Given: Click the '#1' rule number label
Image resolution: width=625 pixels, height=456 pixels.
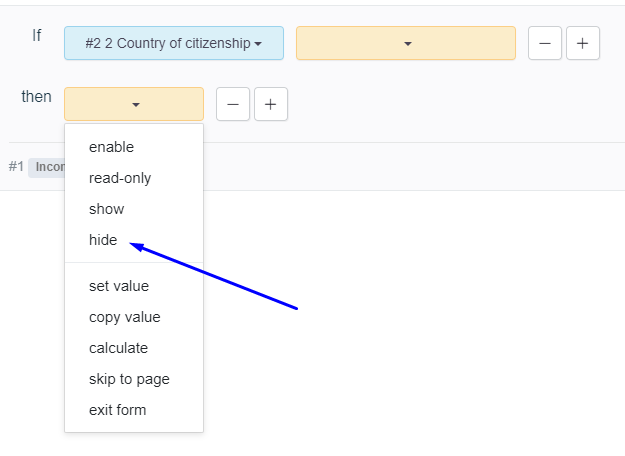Looking at the screenshot, I should click(16, 167).
